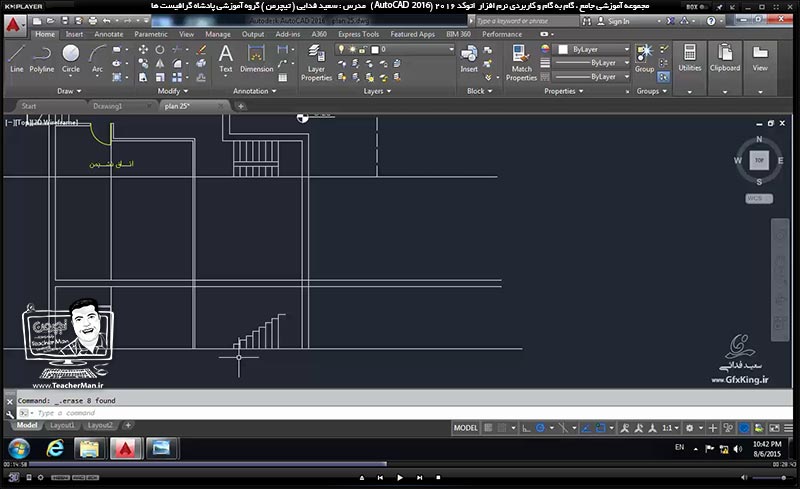Screen dimensions: 800x489
Task: Open annotation scale 1:1 dropdown
Action: coord(670,428)
